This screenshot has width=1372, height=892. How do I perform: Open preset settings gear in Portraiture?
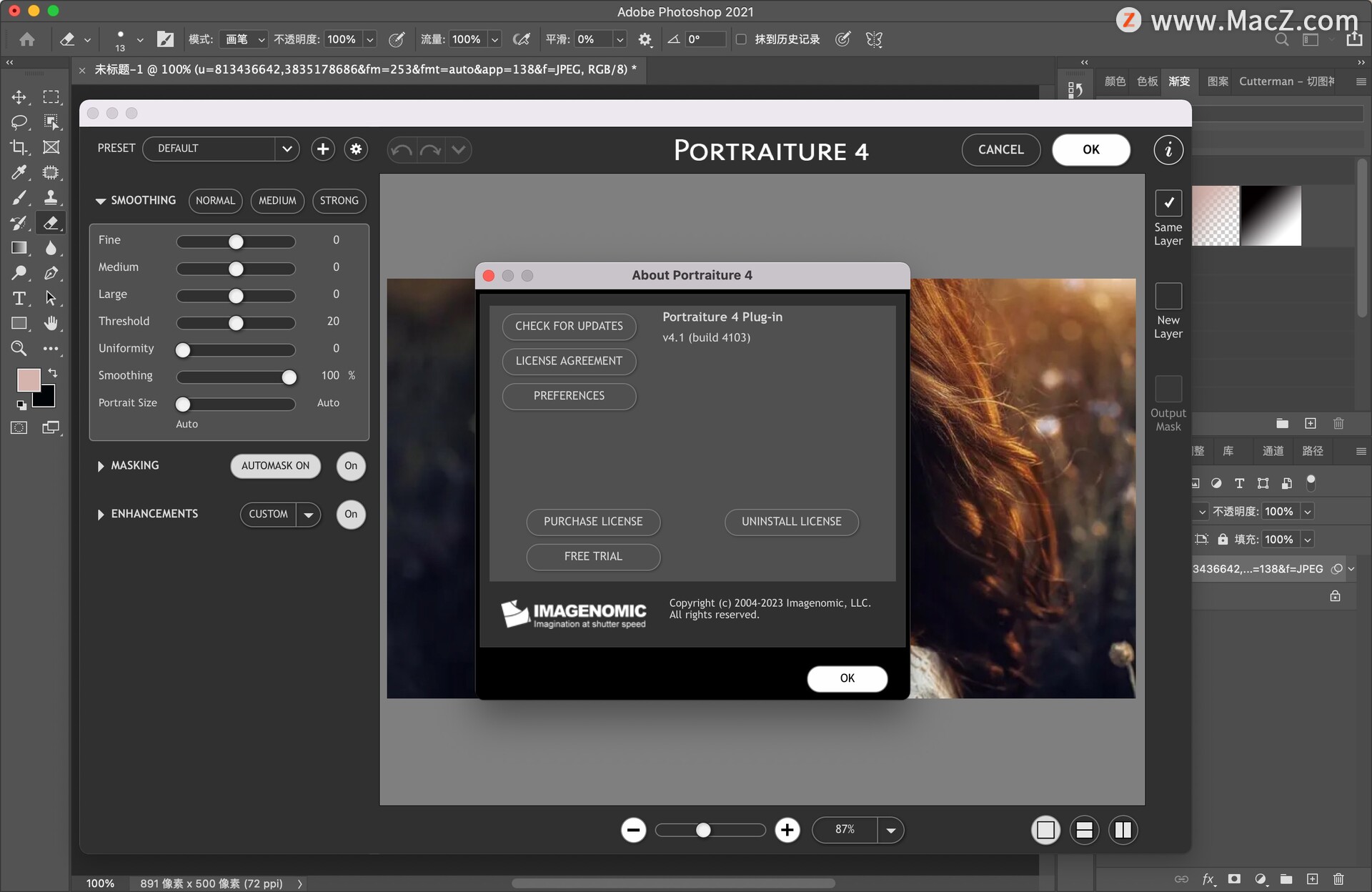(x=356, y=149)
